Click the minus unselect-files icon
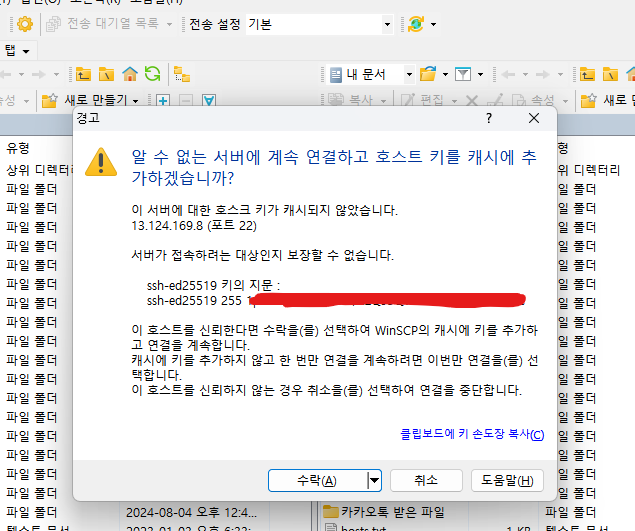 (x=185, y=100)
